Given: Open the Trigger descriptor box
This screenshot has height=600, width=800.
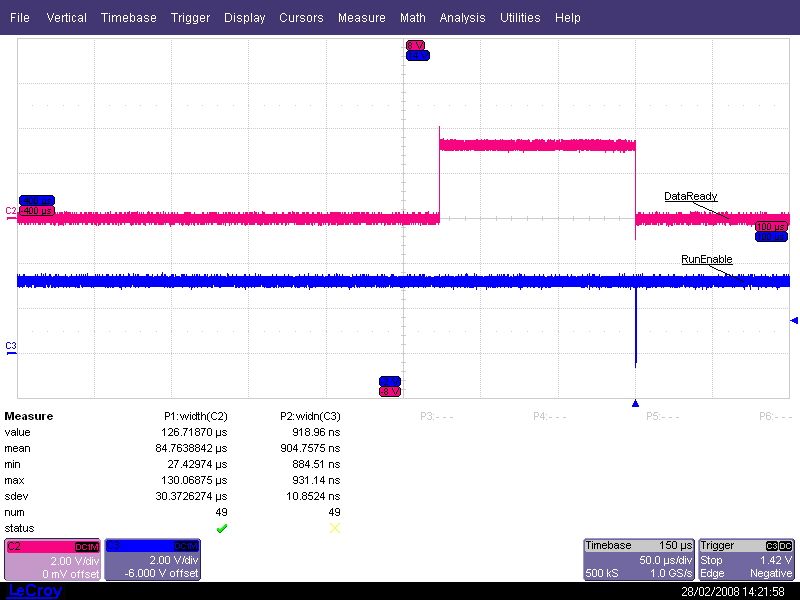Looking at the screenshot, I should point(746,560).
